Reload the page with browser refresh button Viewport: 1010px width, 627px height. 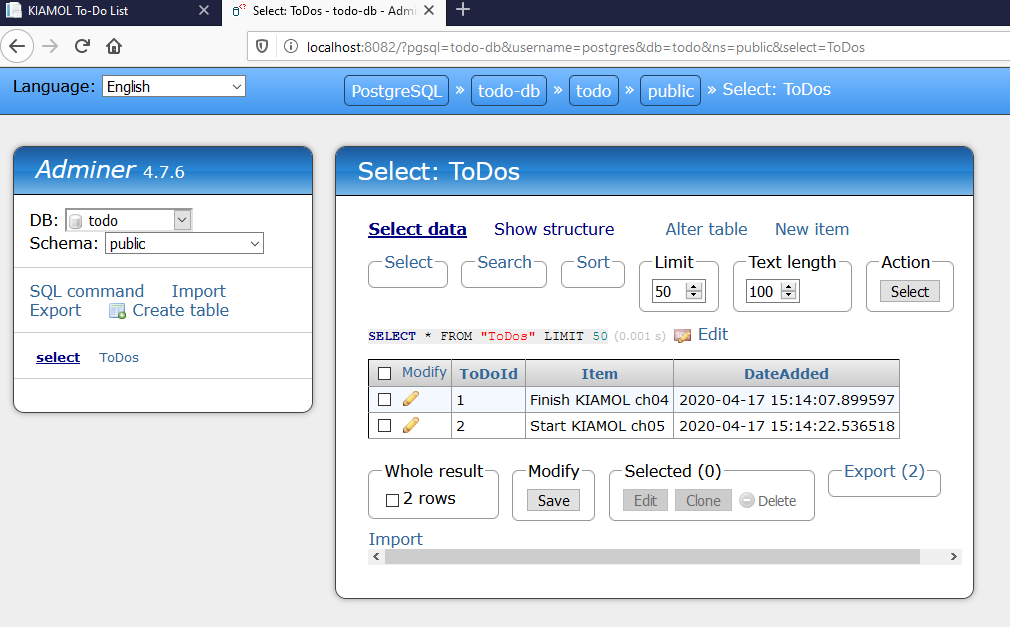(82, 46)
